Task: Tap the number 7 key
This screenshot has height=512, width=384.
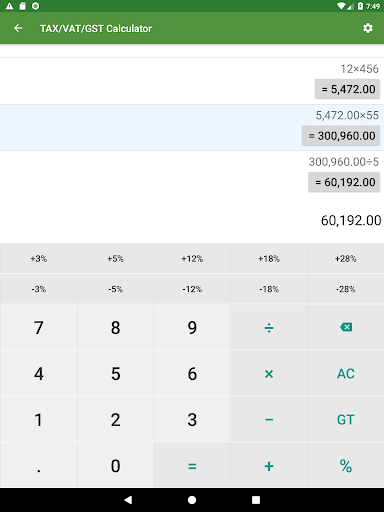Action: pyautogui.click(x=39, y=327)
